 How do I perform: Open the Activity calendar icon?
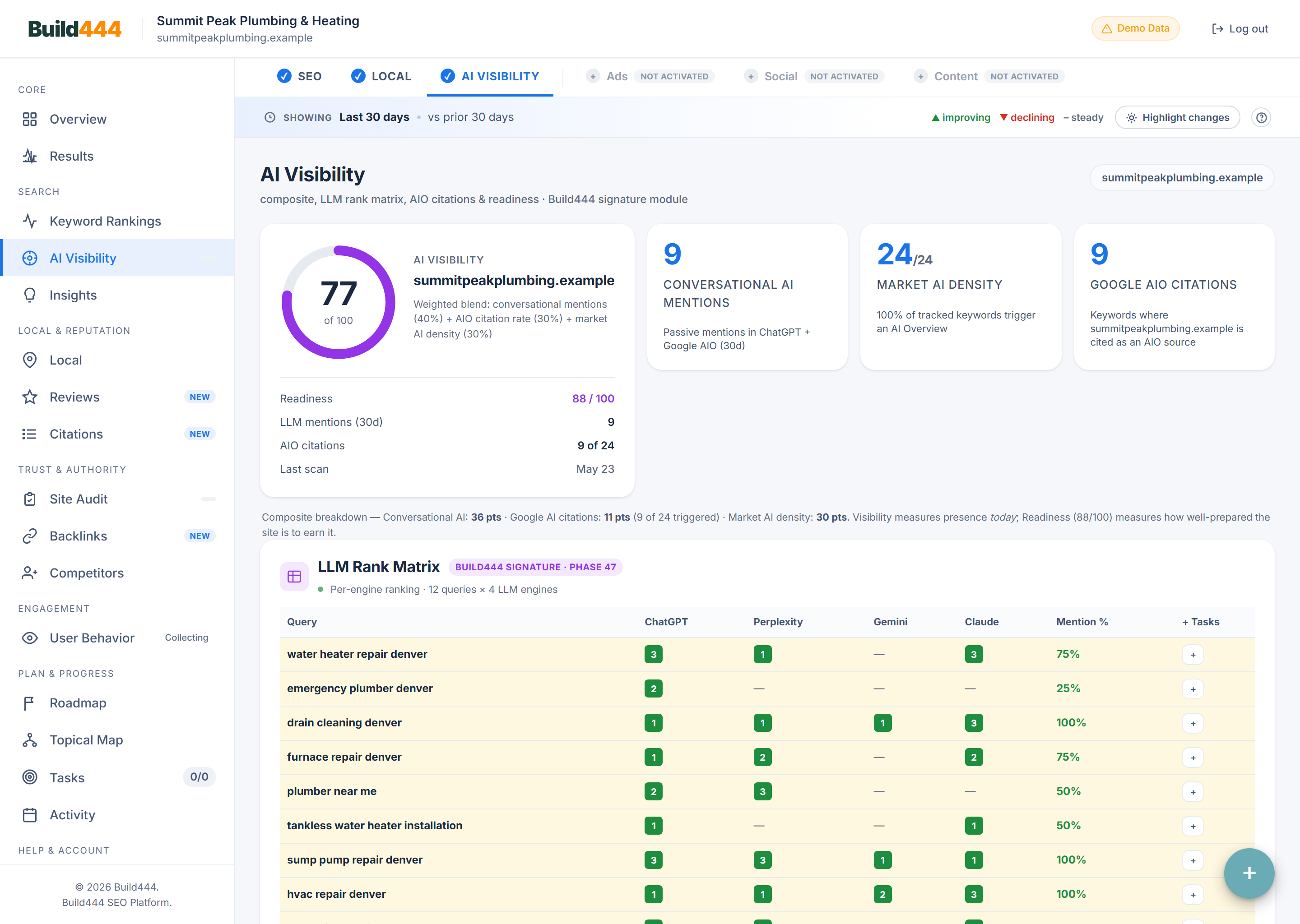(30, 814)
